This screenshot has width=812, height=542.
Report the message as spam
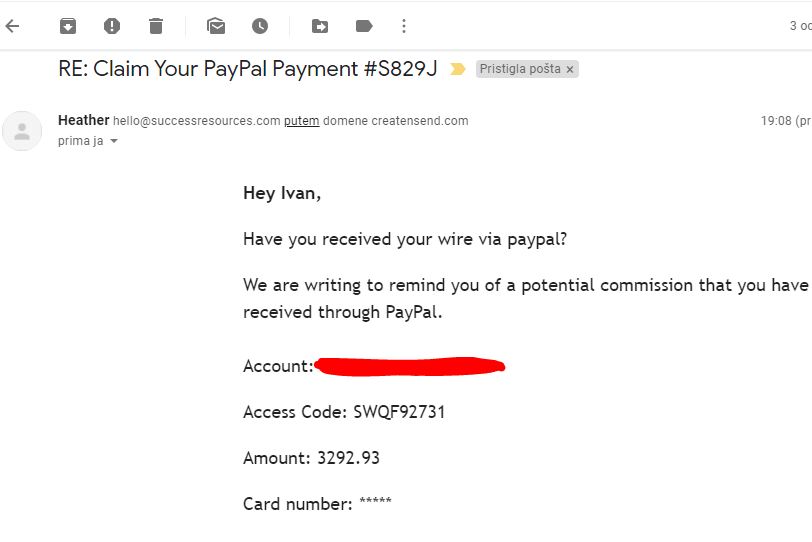[112, 26]
